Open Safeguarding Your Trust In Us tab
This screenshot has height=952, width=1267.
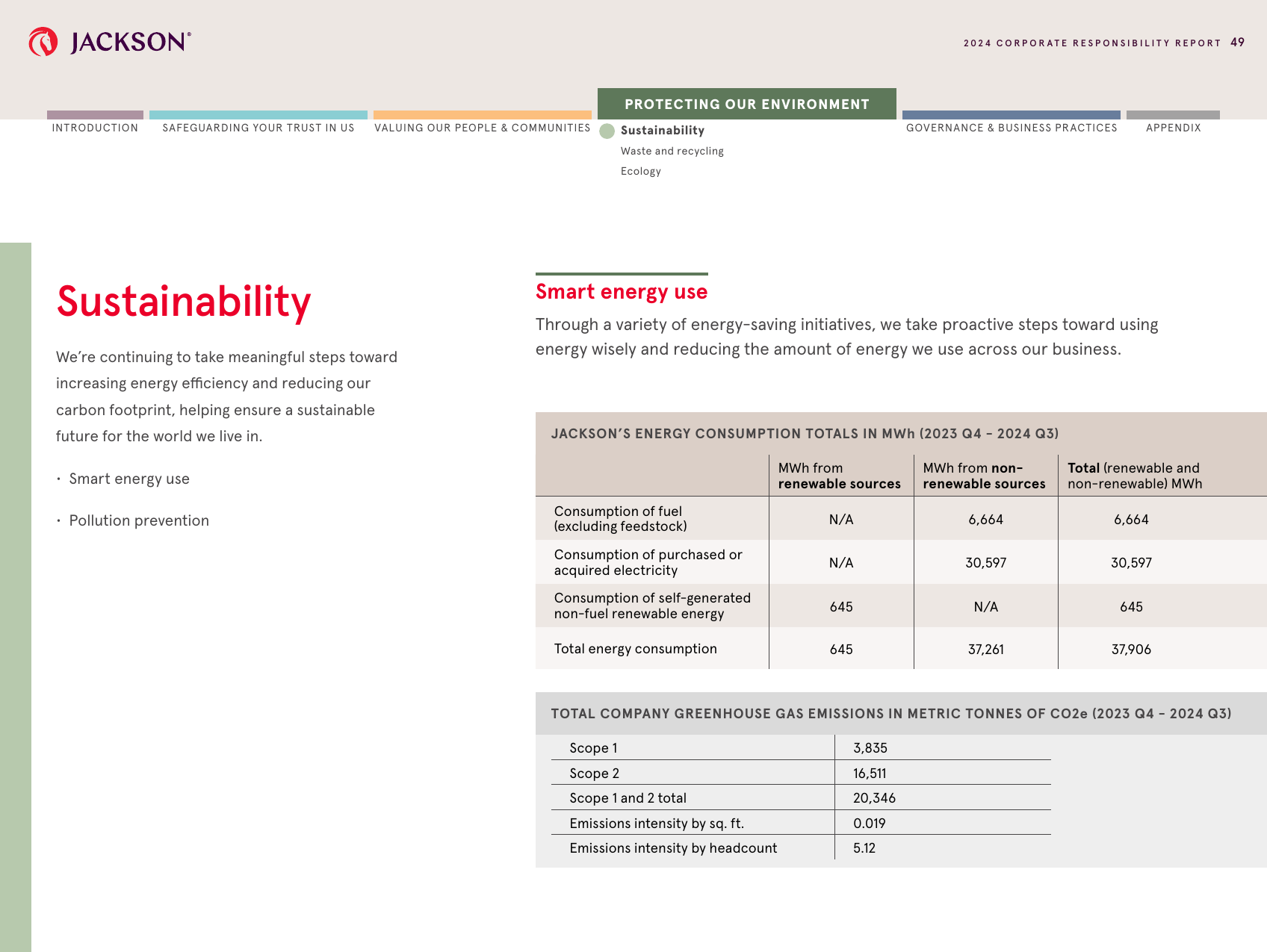(258, 128)
